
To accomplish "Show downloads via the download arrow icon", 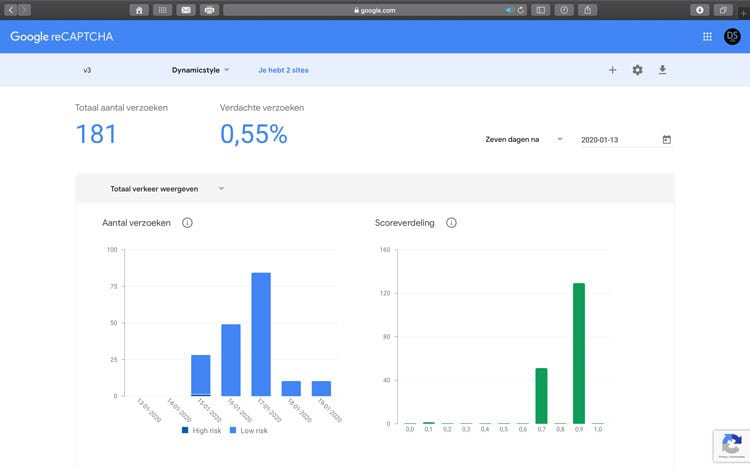I will (700, 10).
